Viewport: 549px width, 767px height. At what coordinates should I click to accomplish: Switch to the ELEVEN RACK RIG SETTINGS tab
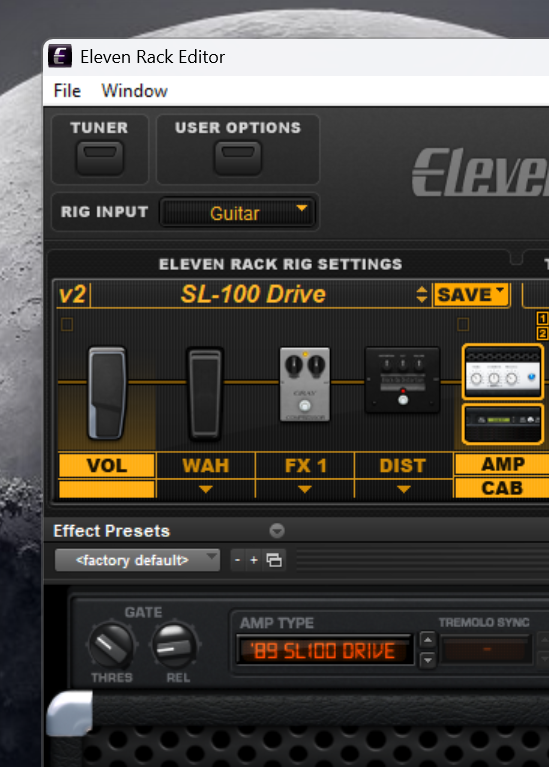[x=280, y=264]
